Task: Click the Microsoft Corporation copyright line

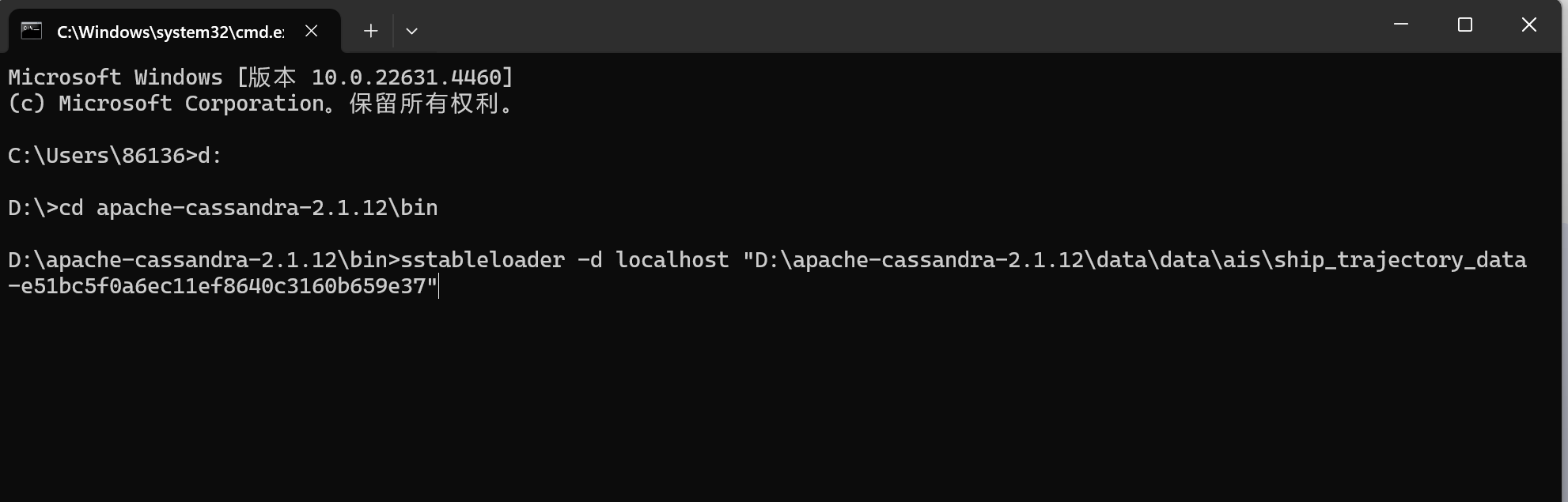Action: pos(261,104)
